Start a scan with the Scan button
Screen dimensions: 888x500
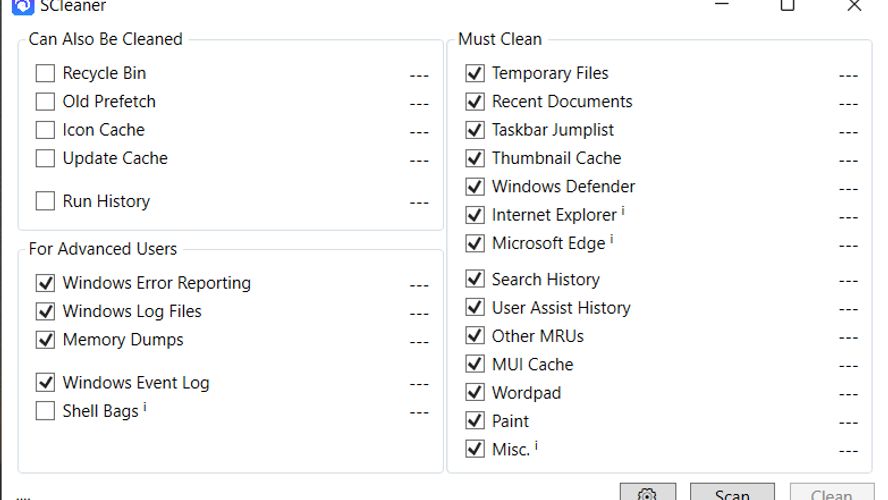point(732,492)
